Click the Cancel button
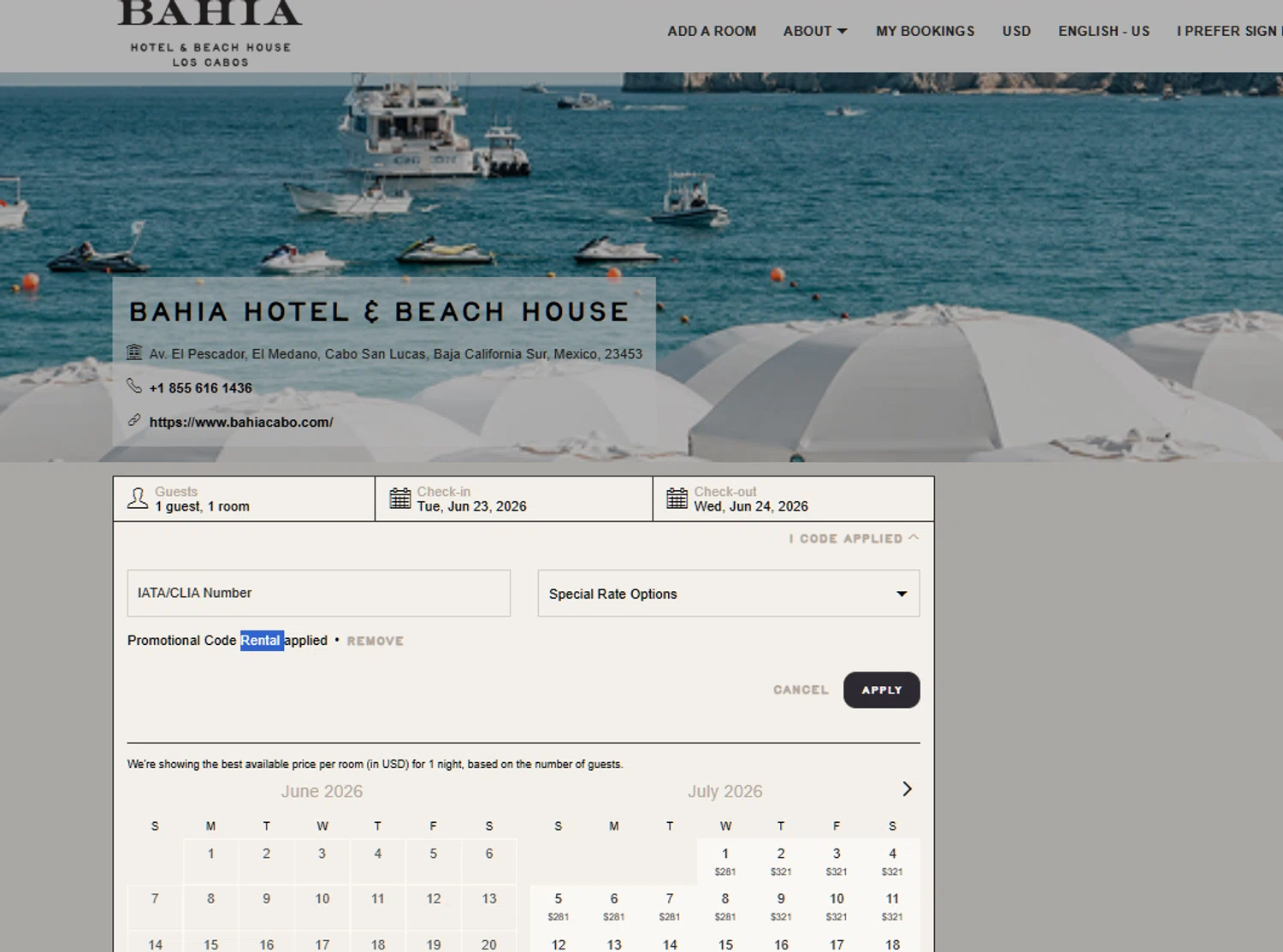Screen dimensions: 1283x952 pos(801,690)
